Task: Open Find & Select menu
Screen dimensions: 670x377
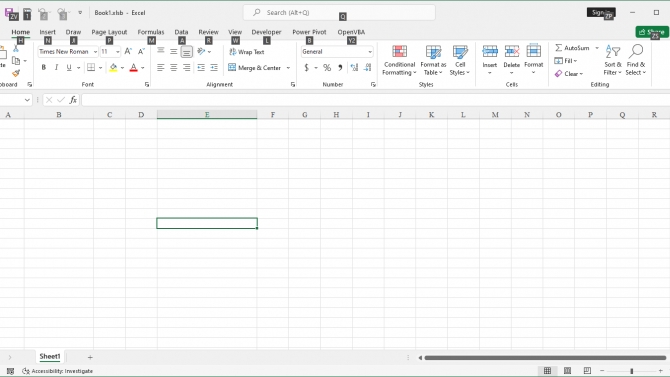Action: [636, 60]
